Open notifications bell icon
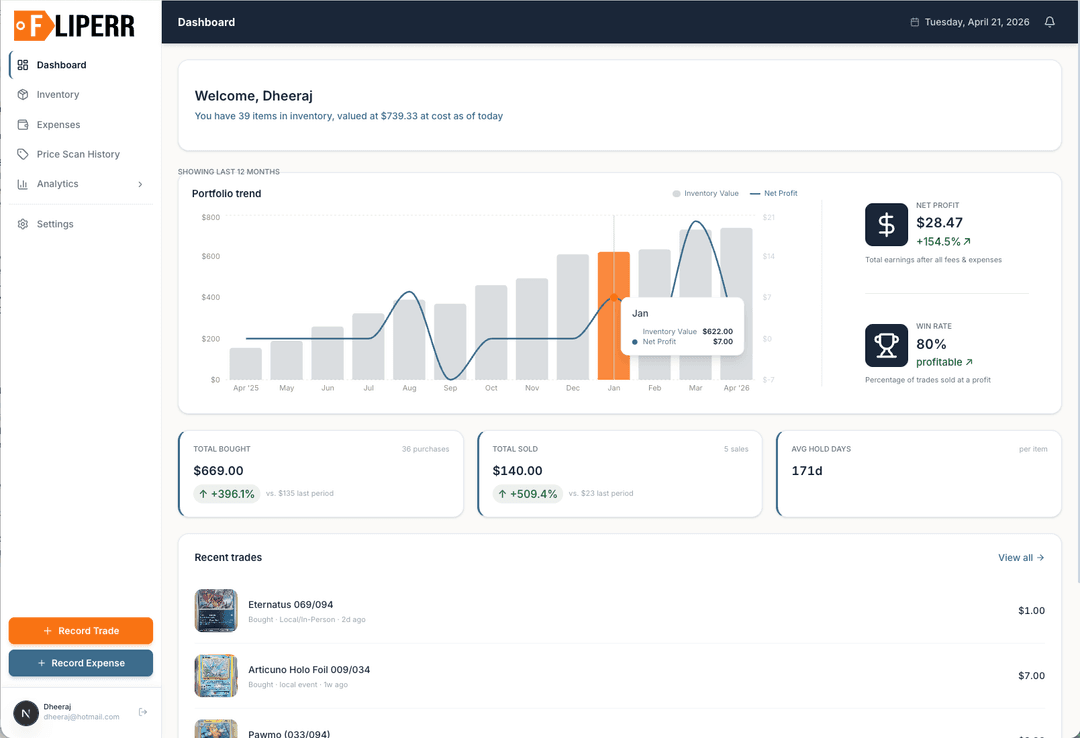1080x738 pixels. tap(1050, 22)
